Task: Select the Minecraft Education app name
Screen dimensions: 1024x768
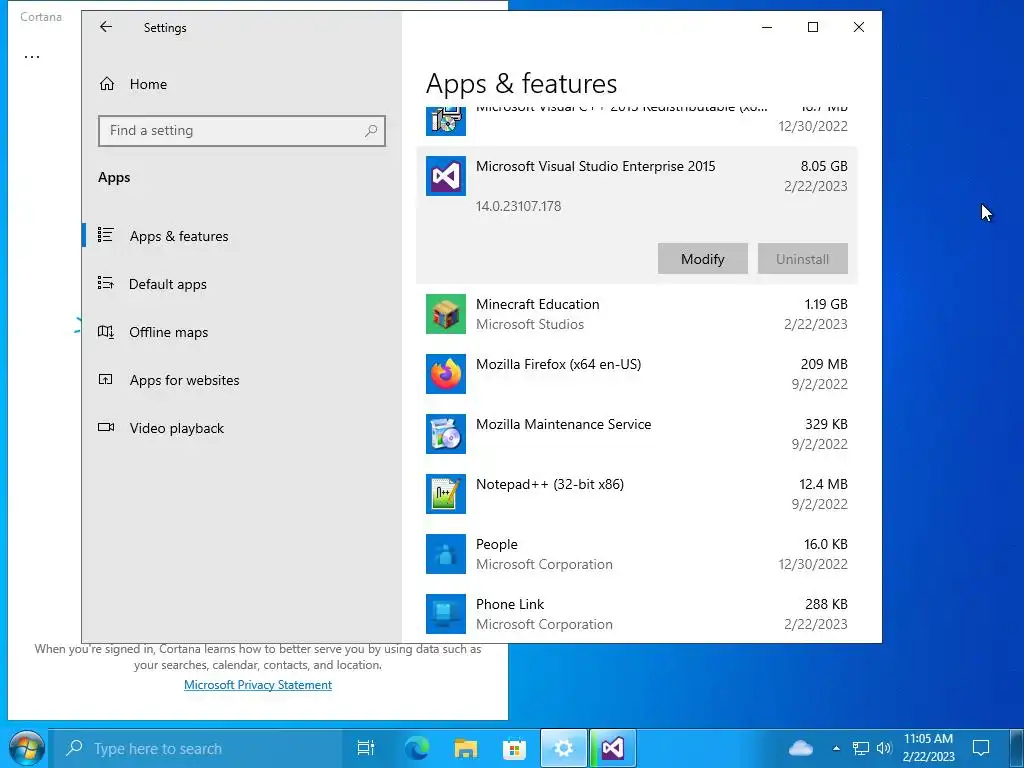Action: pyautogui.click(x=537, y=304)
